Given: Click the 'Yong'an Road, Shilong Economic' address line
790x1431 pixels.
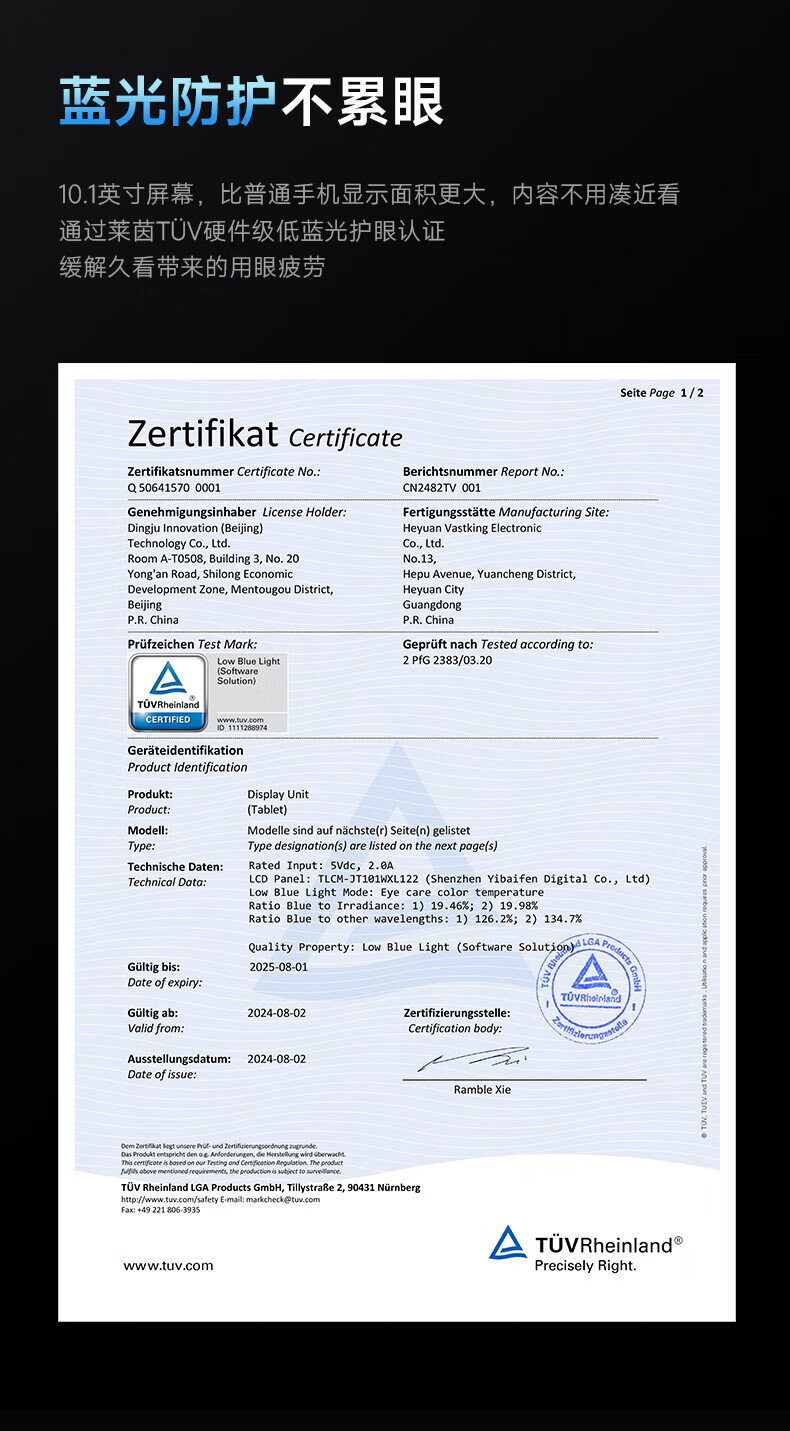Looking at the screenshot, I should point(210,574).
